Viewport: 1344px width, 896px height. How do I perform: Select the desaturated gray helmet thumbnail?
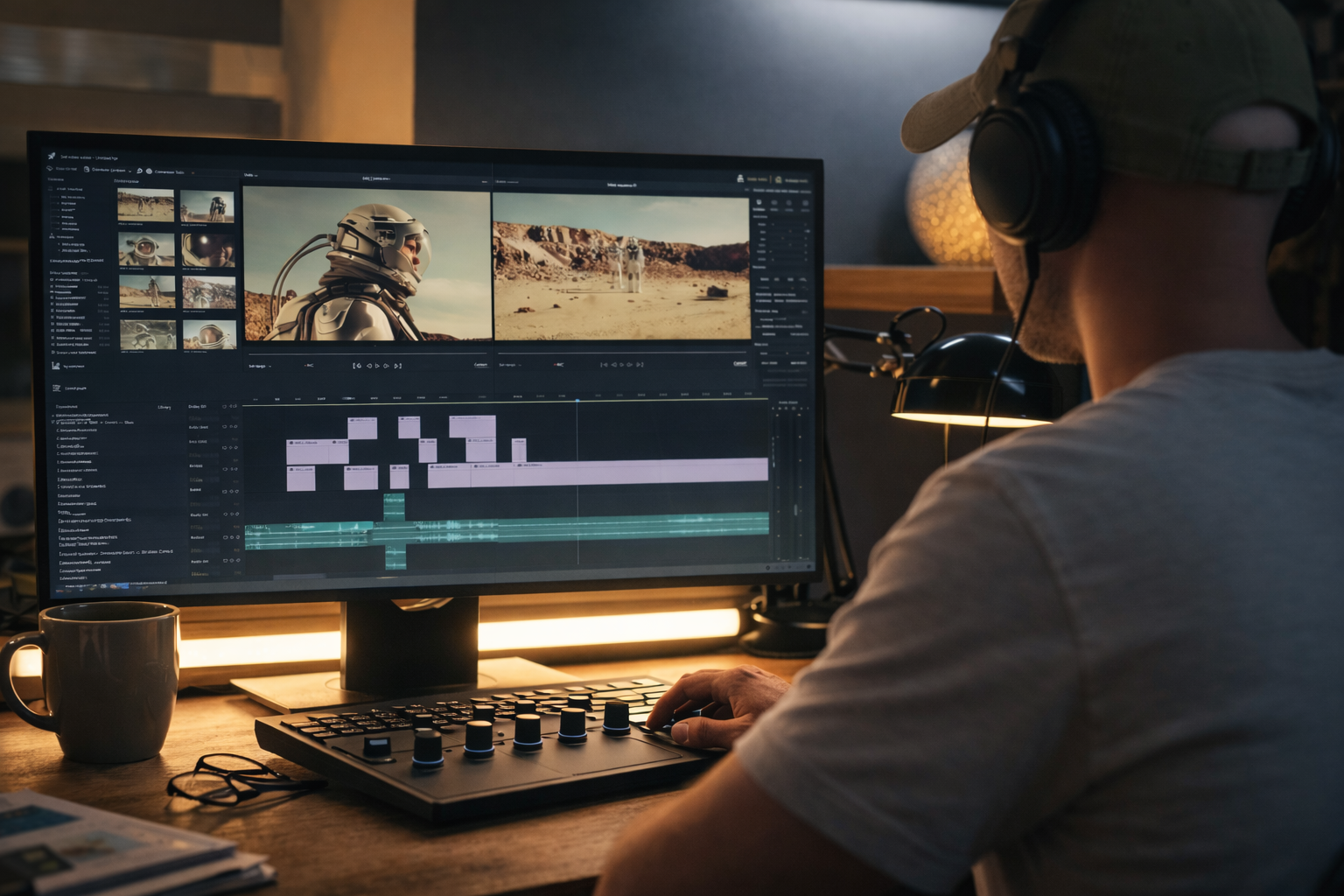click(x=148, y=334)
